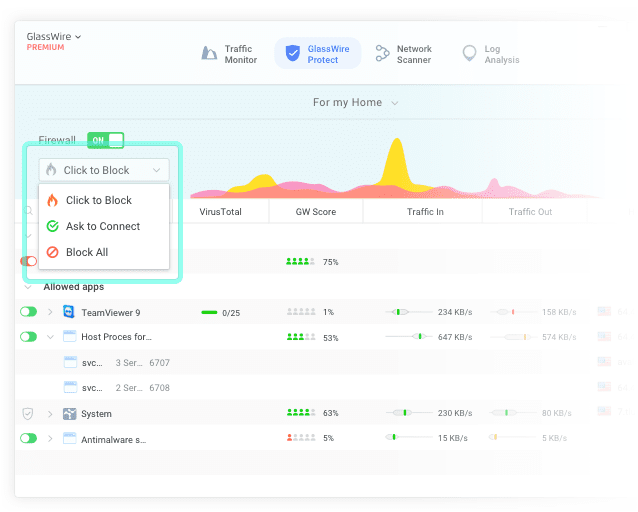The width and height of the screenshot is (638, 512).
Task: Click the 15 KB/s Traffic In value
Action: [x=452, y=438]
